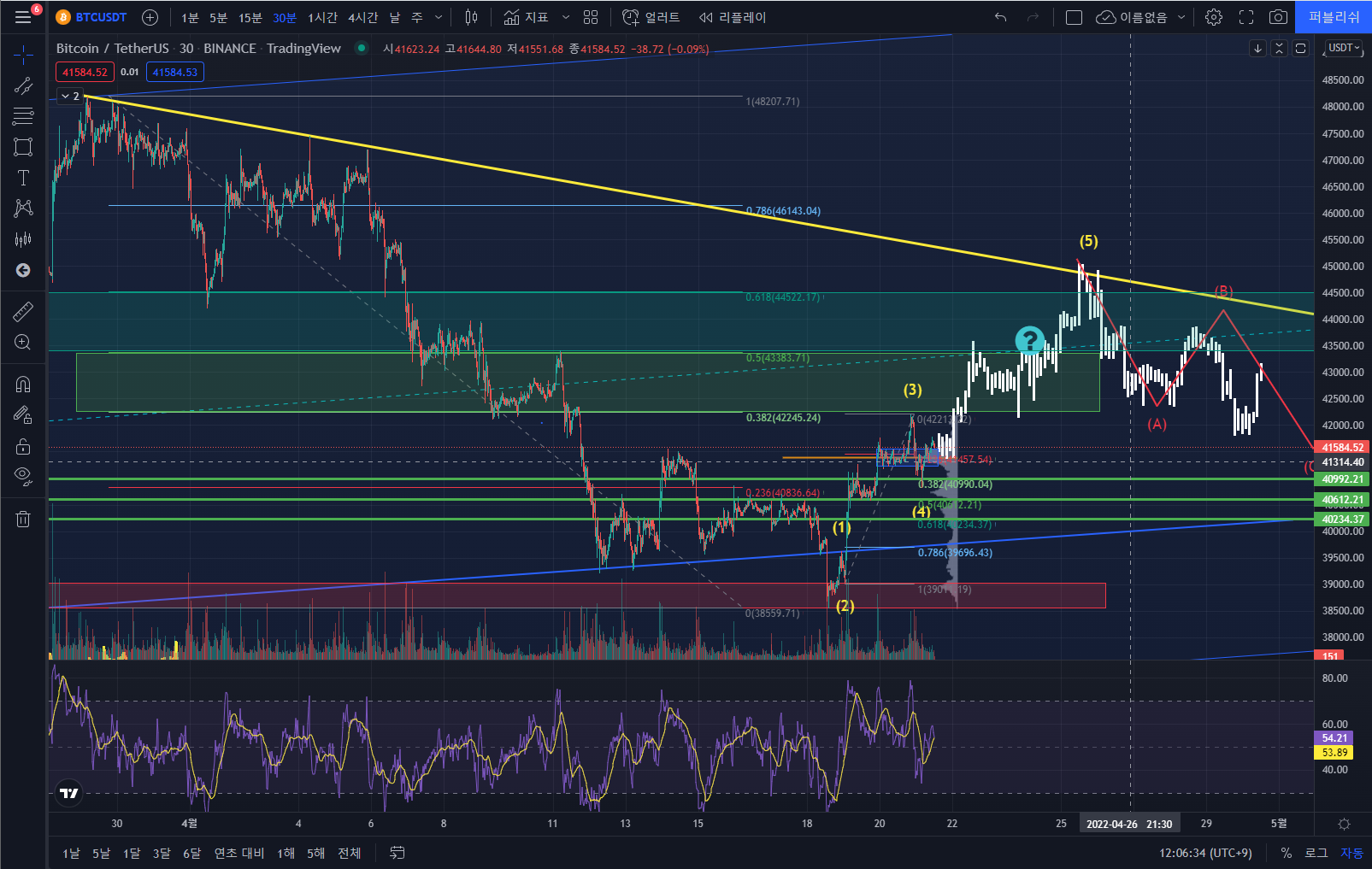Collapse the indicator legend showing 2
Image resolution: width=1372 pixels, height=869 pixels.
coord(71,96)
